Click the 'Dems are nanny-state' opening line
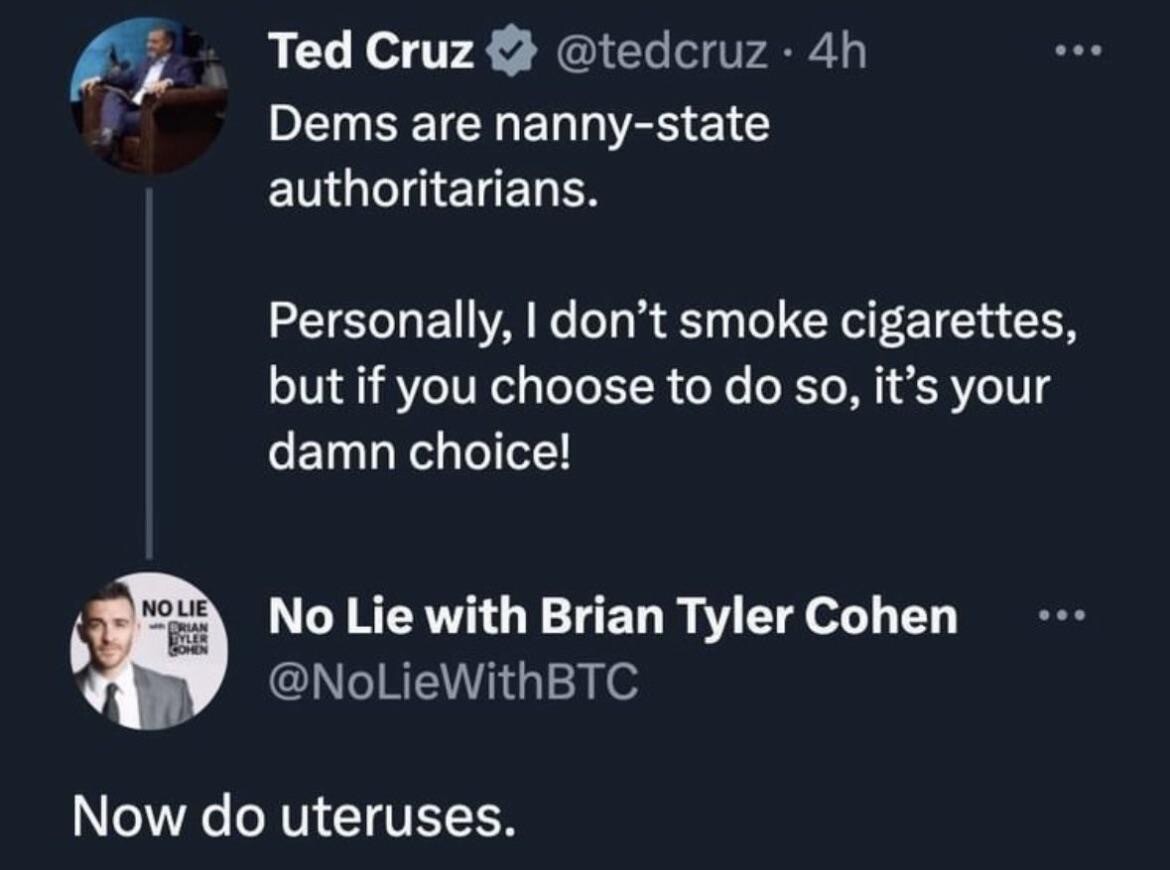Image resolution: width=1170 pixels, height=870 pixels. click(x=518, y=124)
